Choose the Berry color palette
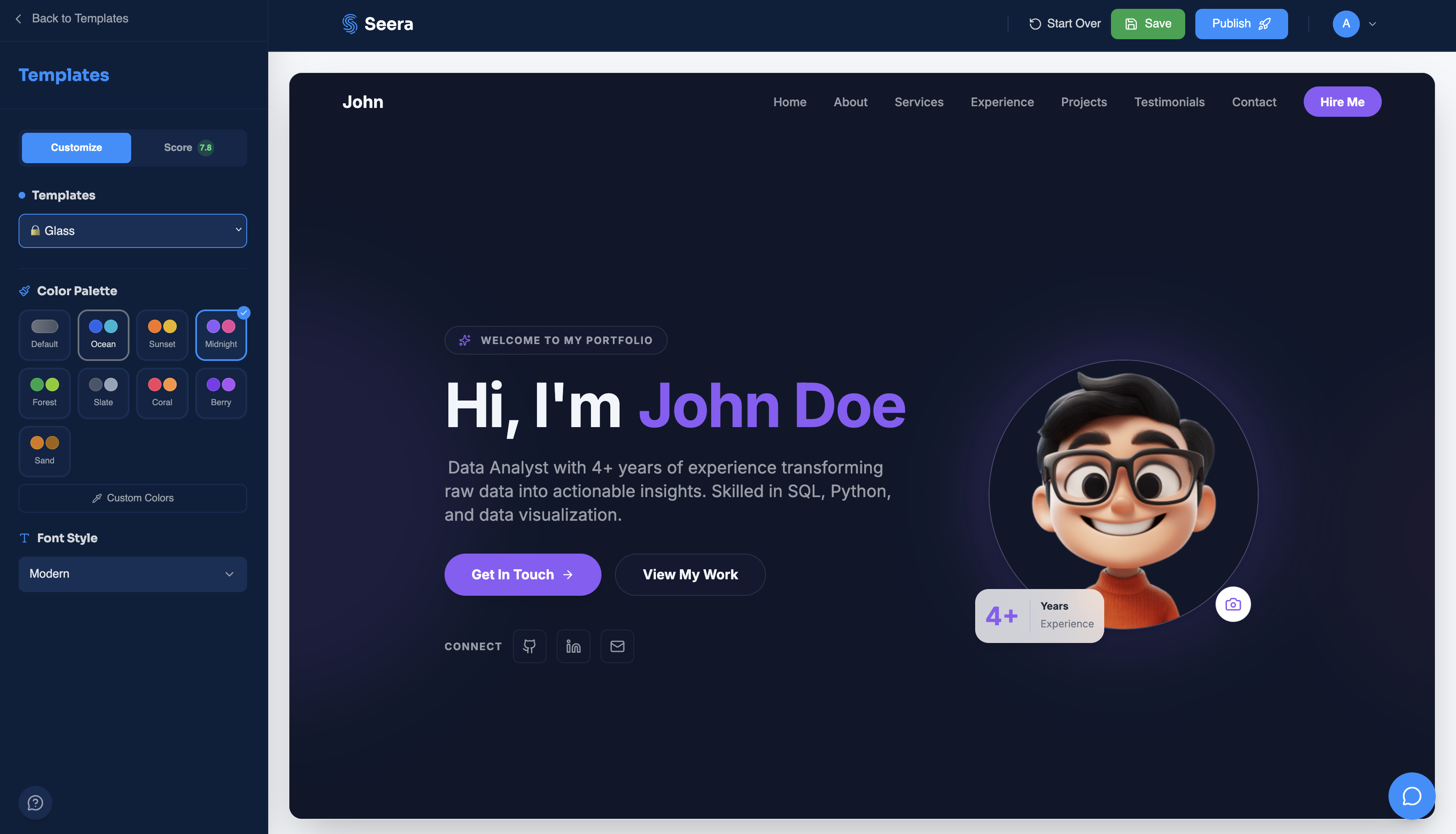This screenshot has width=1456, height=834. coord(221,393)
